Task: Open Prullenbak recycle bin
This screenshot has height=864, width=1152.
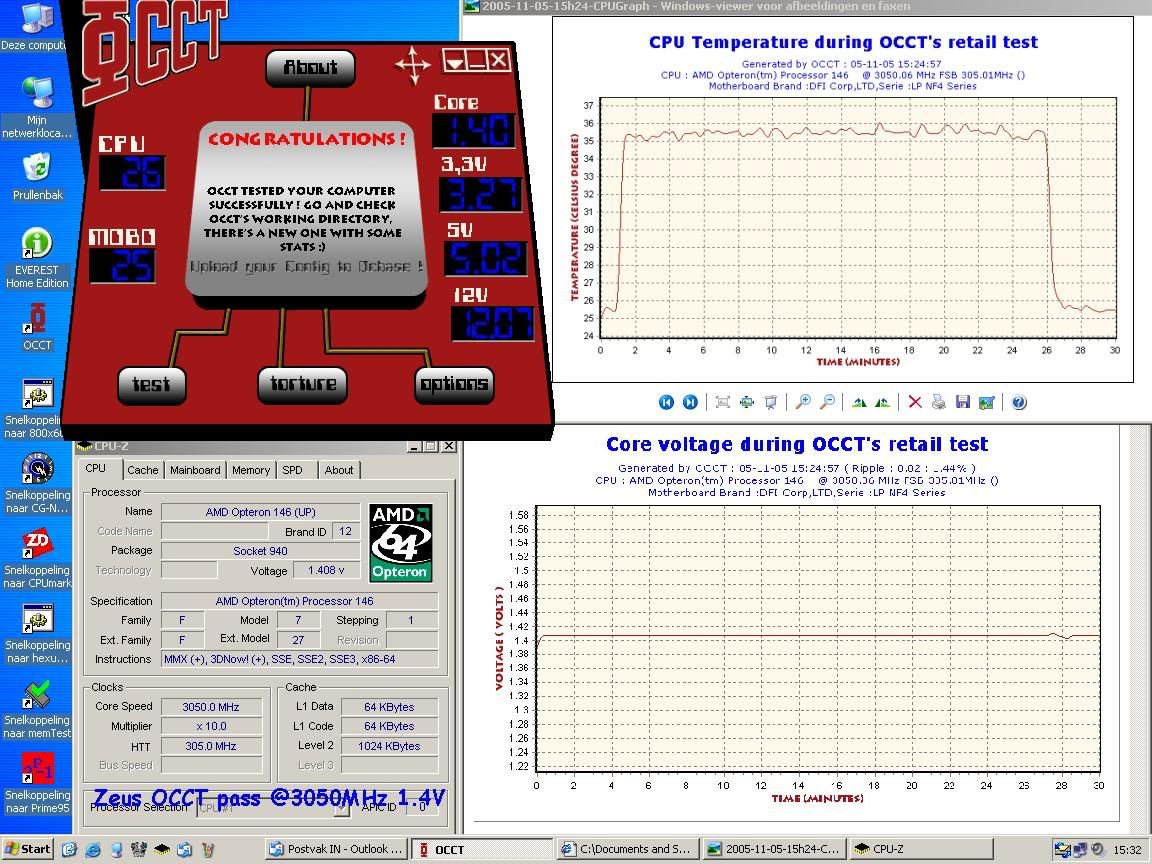Action: (x=37, y=176)
